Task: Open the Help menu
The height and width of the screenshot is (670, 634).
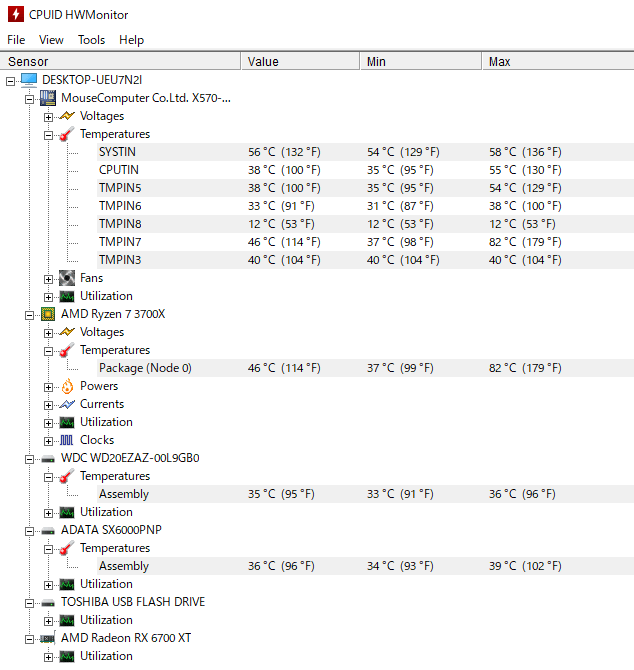Action: point(132,40)
